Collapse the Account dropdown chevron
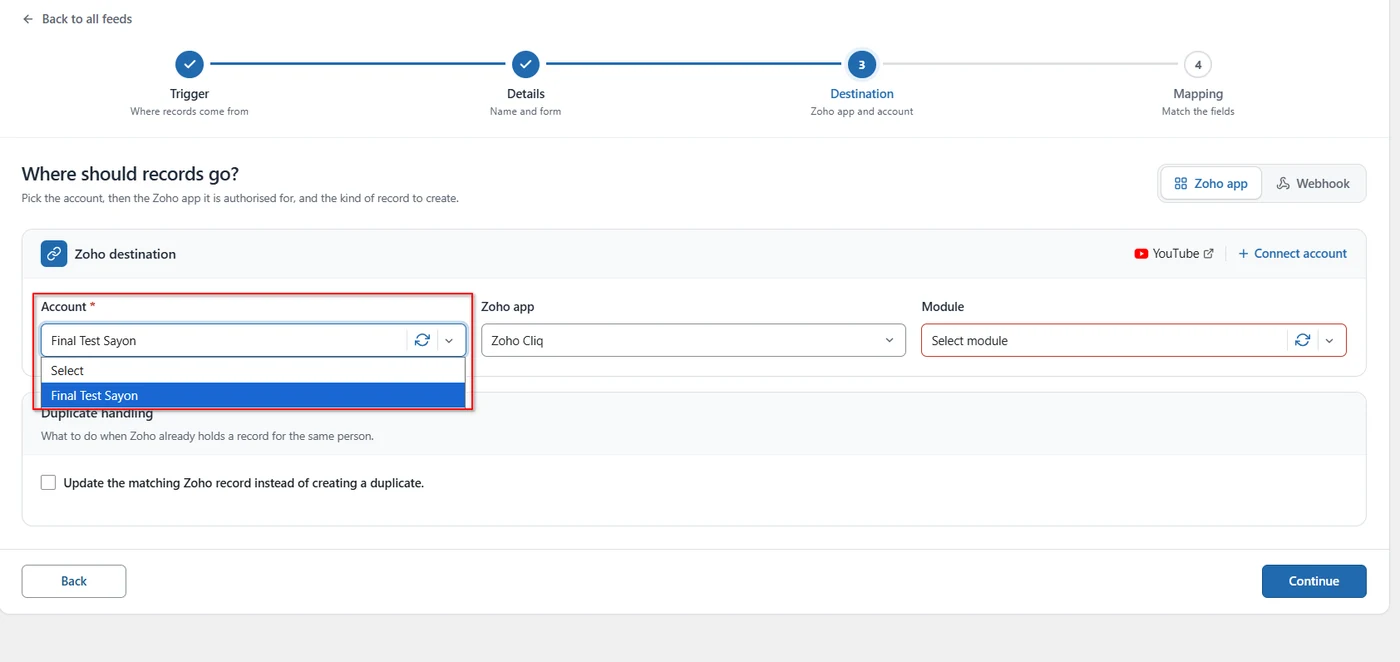 pos(449,340)
